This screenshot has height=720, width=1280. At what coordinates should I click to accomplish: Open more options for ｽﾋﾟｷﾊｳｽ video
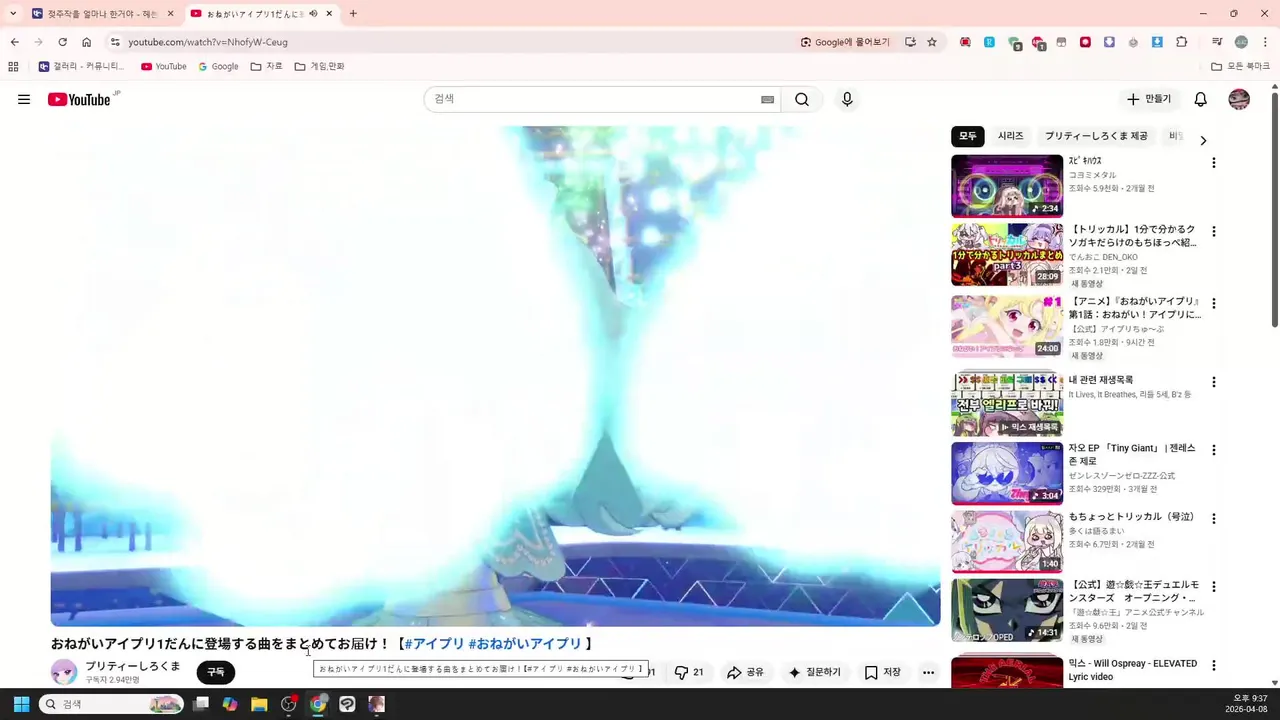click(1214, 163)
